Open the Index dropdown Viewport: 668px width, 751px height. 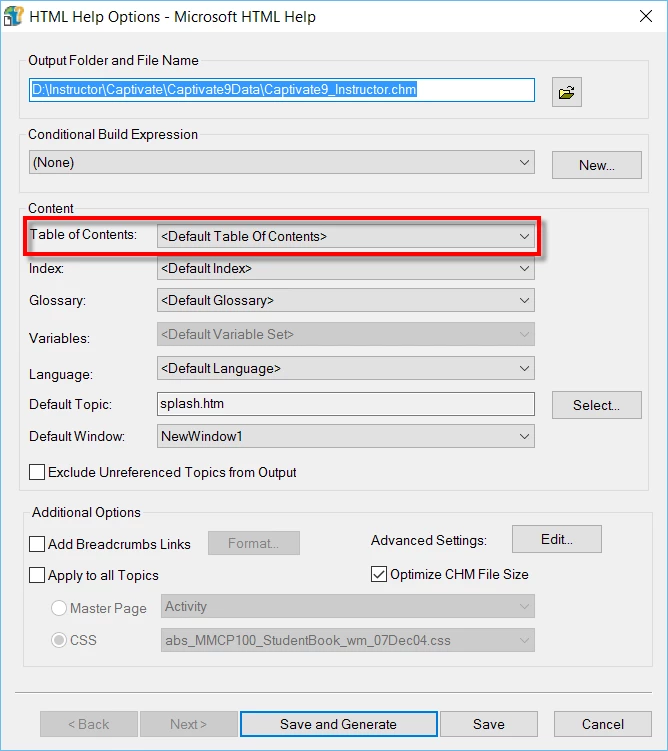tap(346, 268)
